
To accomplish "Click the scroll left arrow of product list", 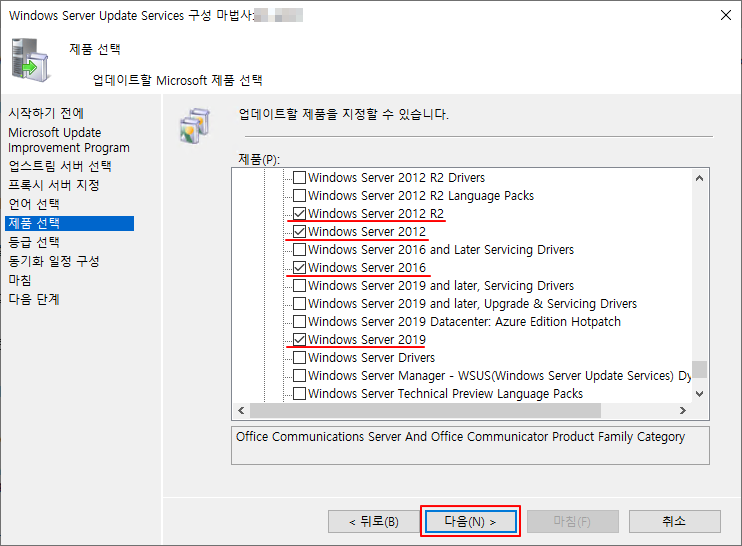I will click(x=241, y=410).
